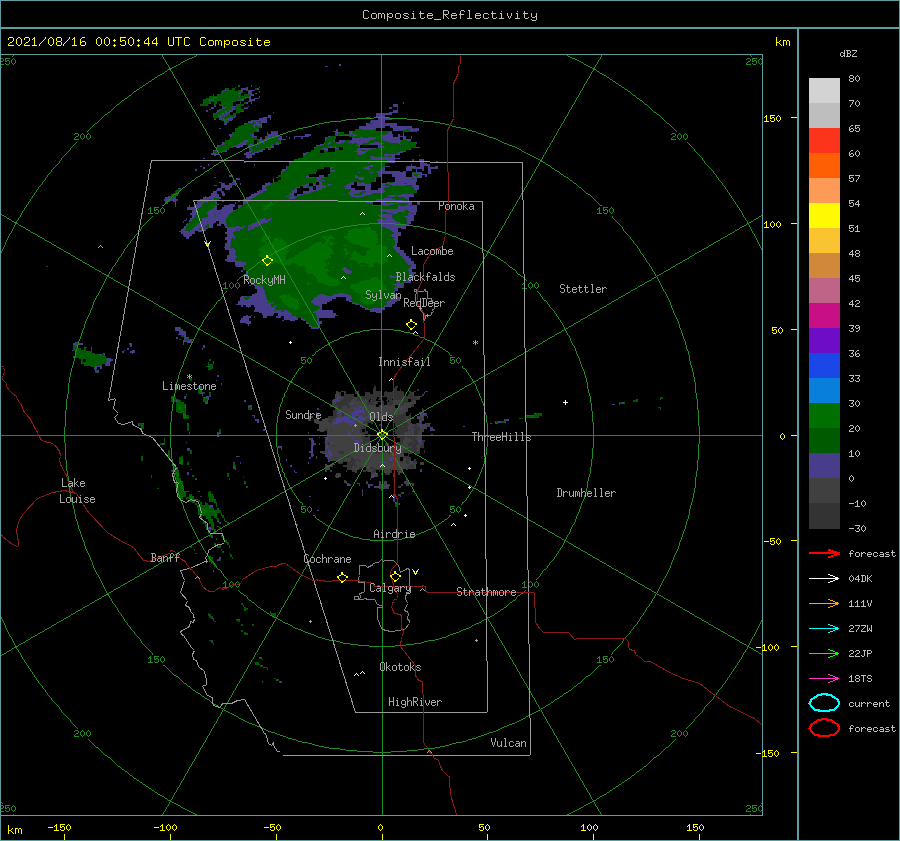Click the Airdrie label
This screenshot has height=841, width=900.
(394, 534)
